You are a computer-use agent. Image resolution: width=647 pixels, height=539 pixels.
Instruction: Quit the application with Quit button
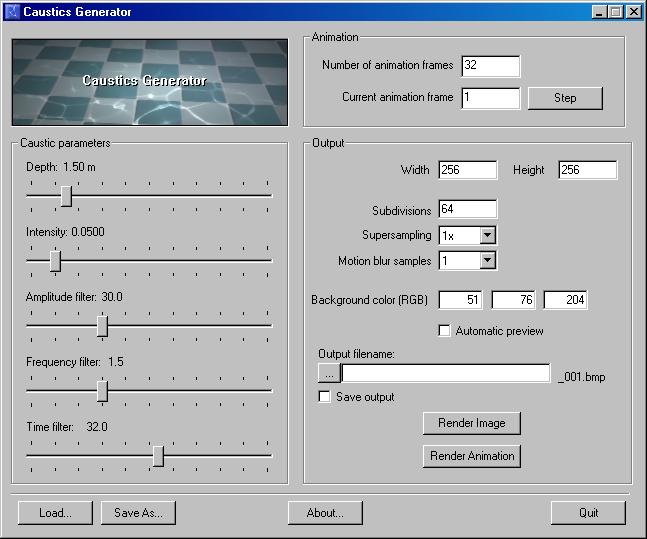pos(588,513)
